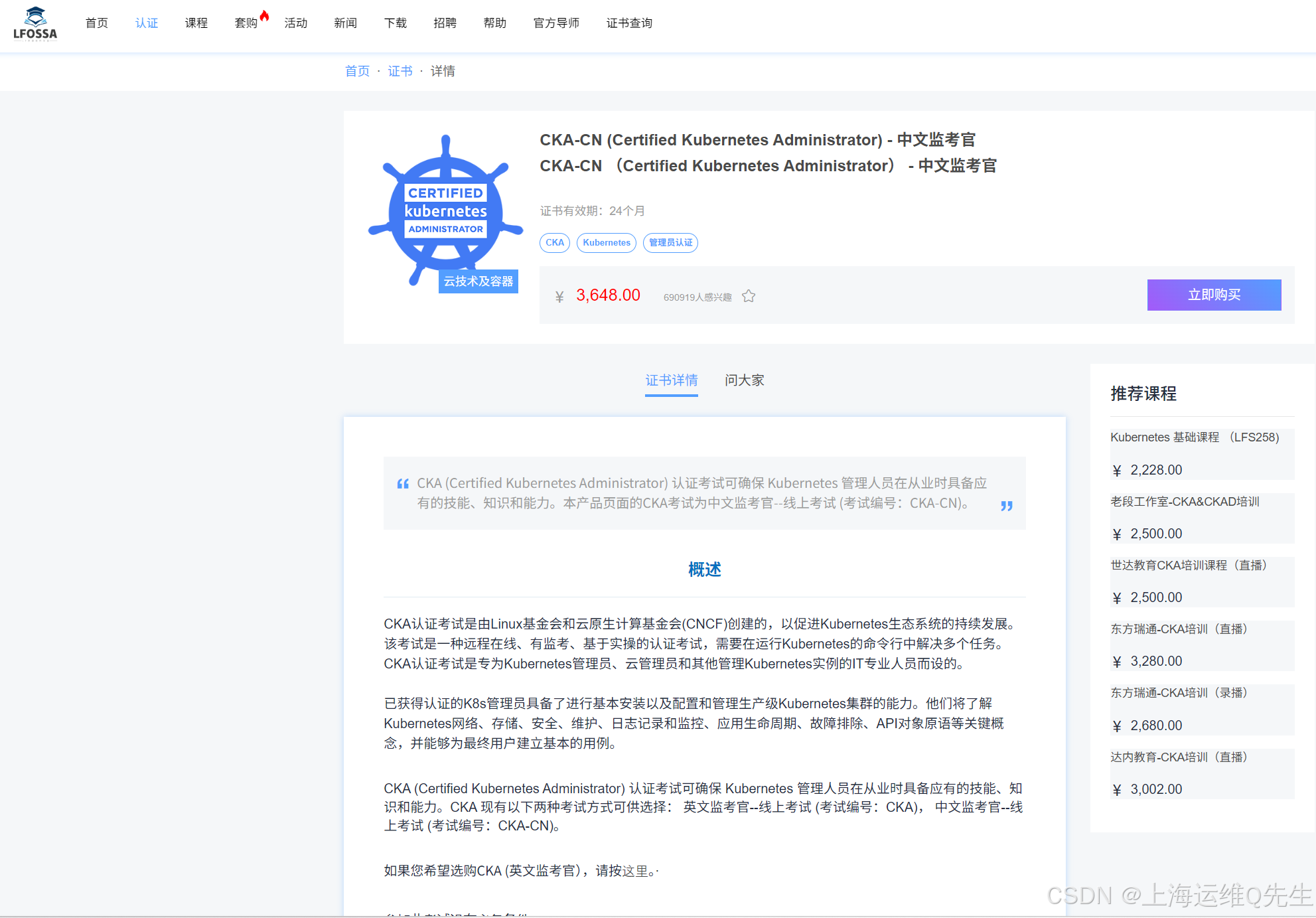Open 认证 in the top navigation
This screenshot has height=918, width=1316.
click(147, 23)
